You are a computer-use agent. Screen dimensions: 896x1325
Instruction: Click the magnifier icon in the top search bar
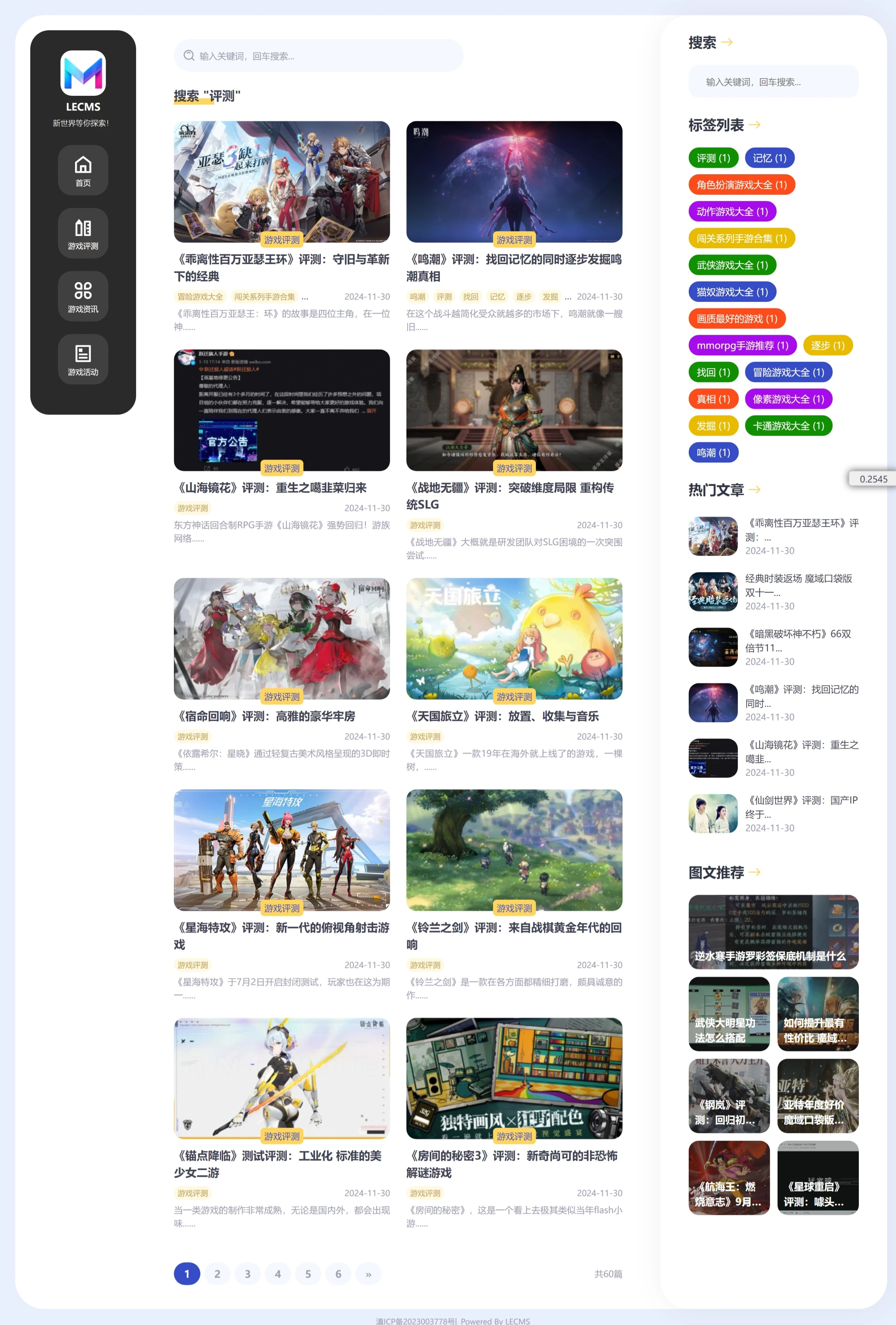click(x=188, y=55)
